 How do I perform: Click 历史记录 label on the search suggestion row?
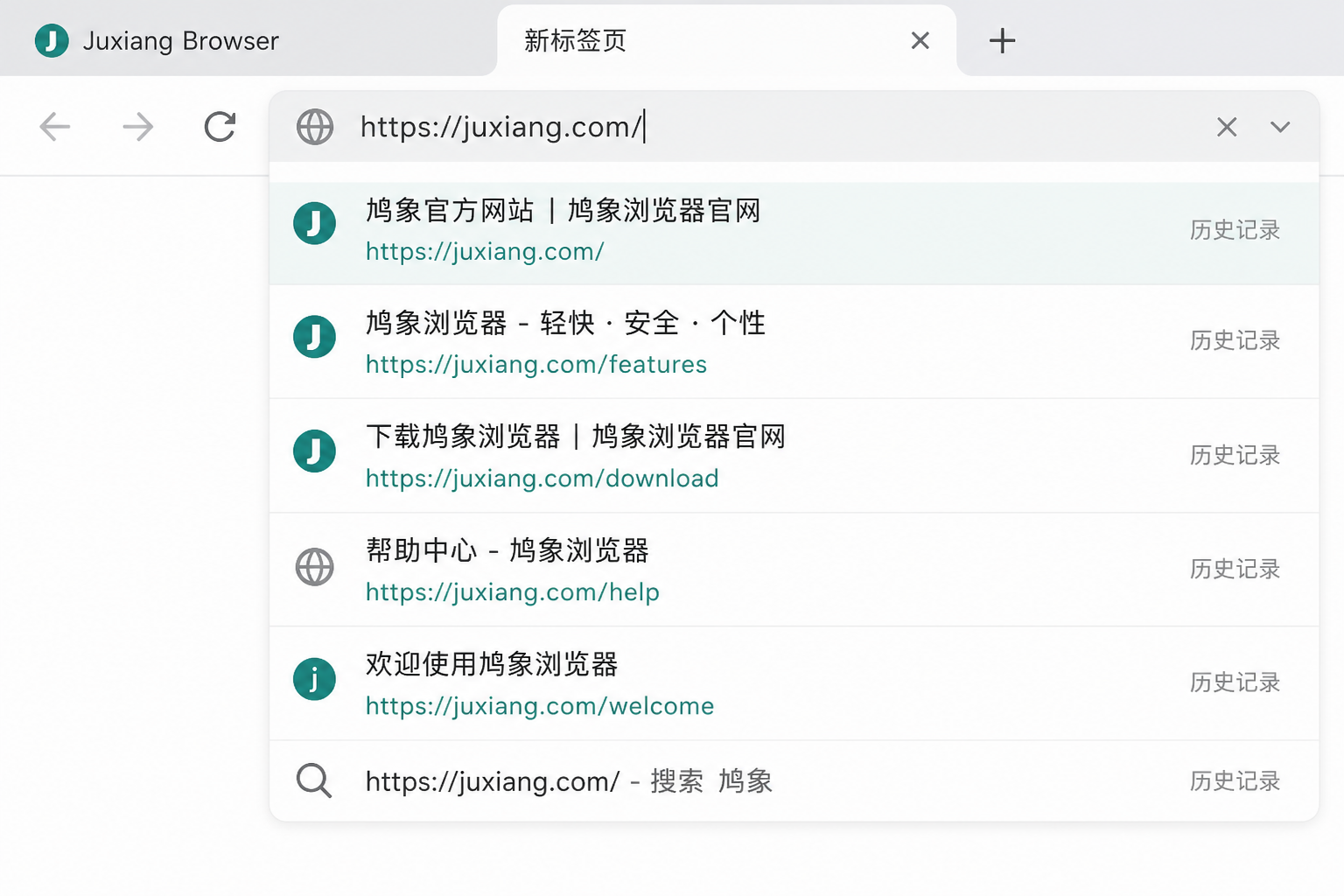1235,780
